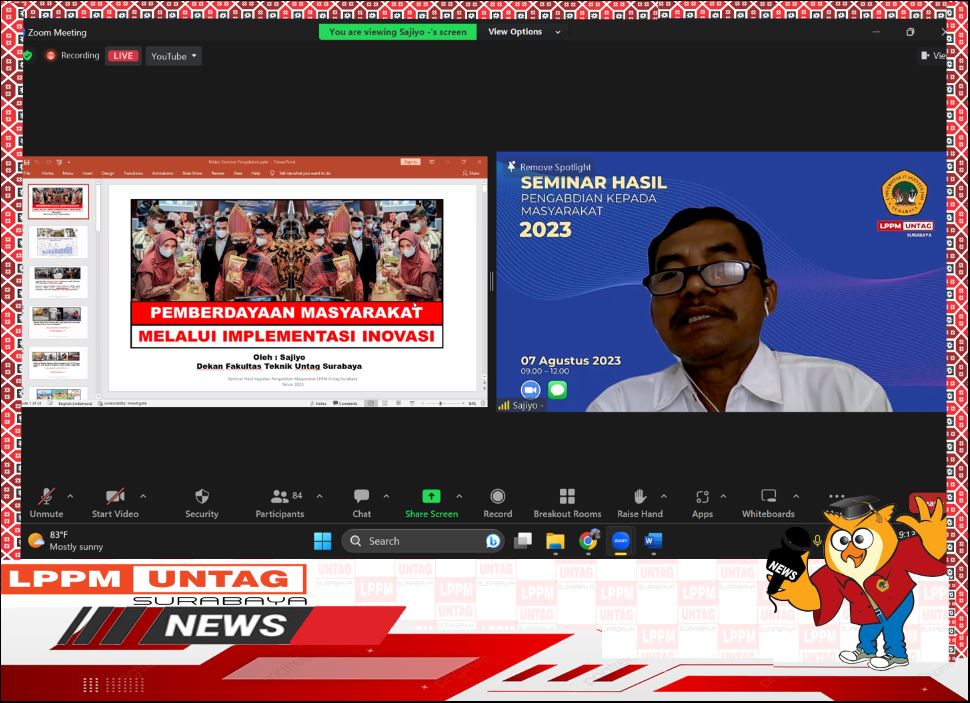
Task: Open the Home tab in PowerPoint
Action: [x=48, y=173]
